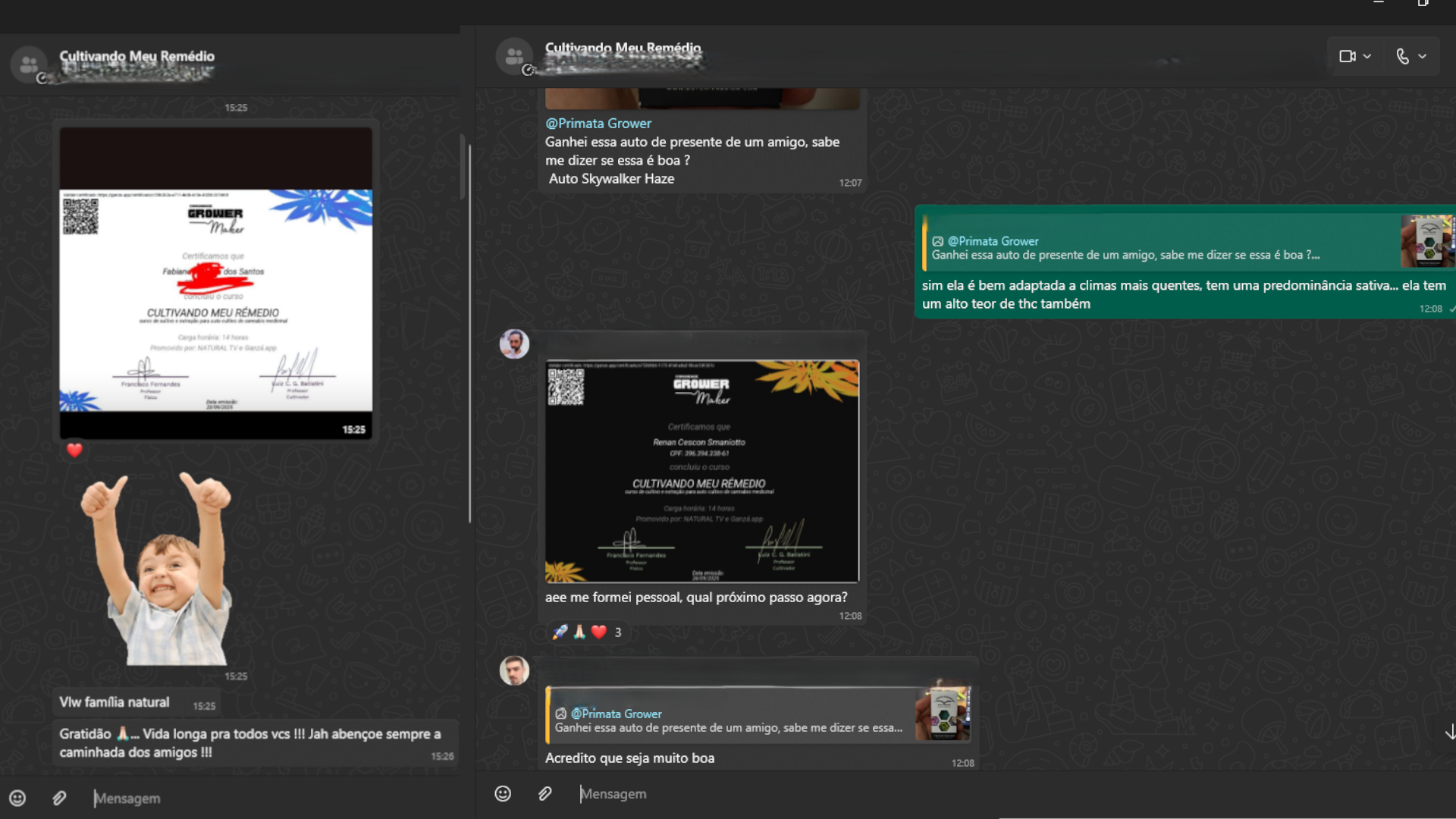Image resolution: width=1456 pixels, height=819 pixels.
Task: Open the voice call options dropdown
Action: pyautogui.click(x=1423, y=56)
